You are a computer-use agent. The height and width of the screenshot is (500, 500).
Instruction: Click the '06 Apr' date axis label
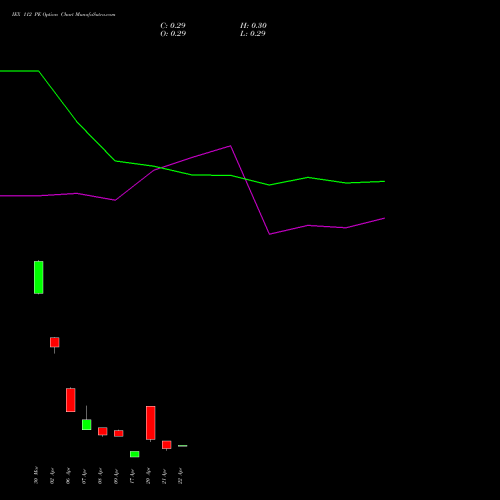point(68,476)
